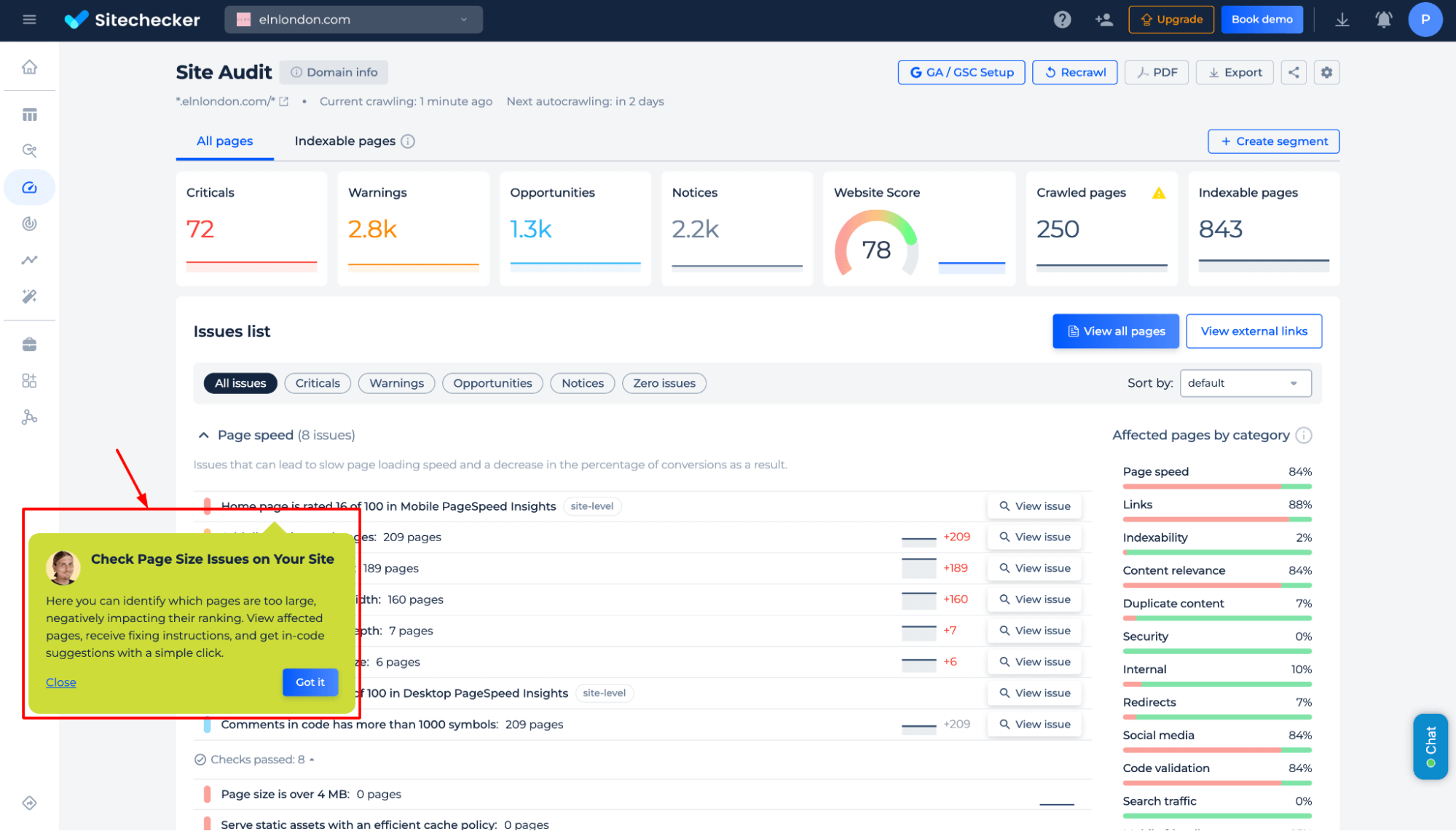Click Close to dismiss the tooltip
The image size is (1456, 831).
[x=61, y=682]
